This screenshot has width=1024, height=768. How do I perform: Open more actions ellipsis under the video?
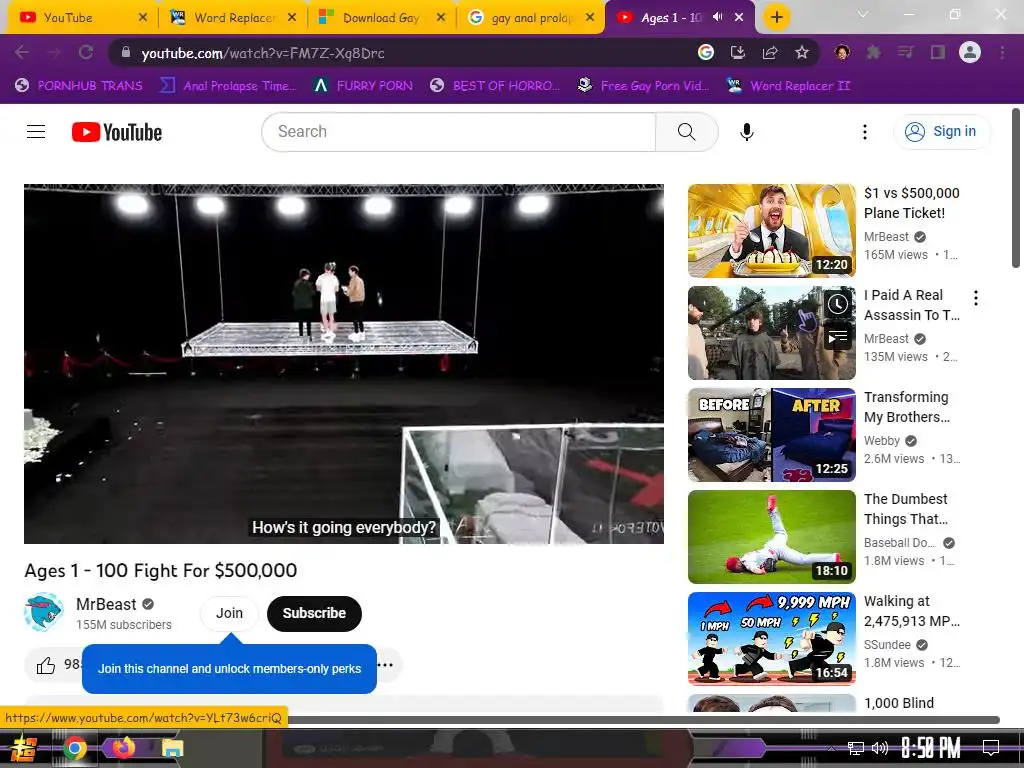[x=385, y=665]
